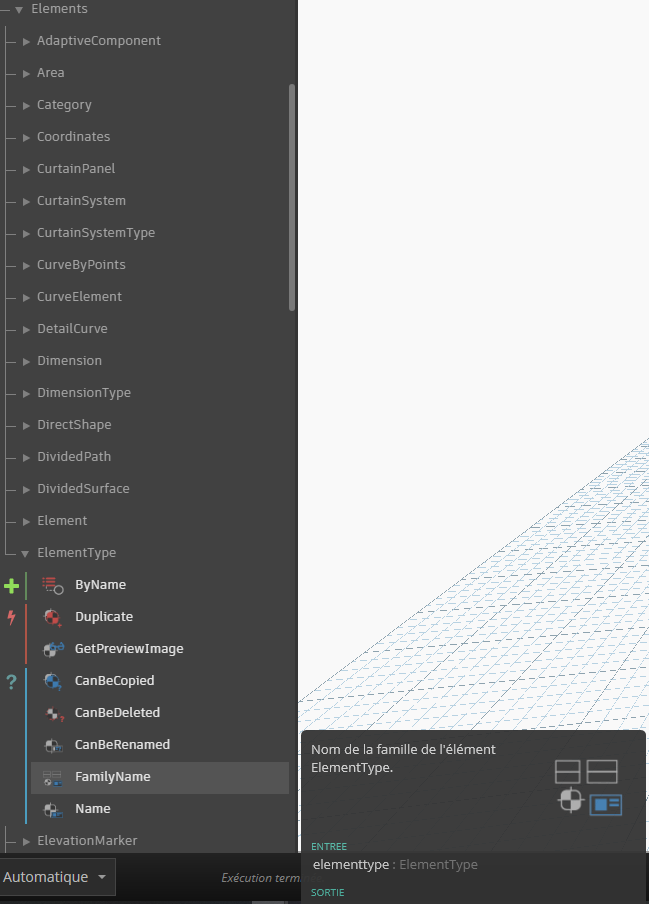Open the DirectShape category

[x=75, y=425]
